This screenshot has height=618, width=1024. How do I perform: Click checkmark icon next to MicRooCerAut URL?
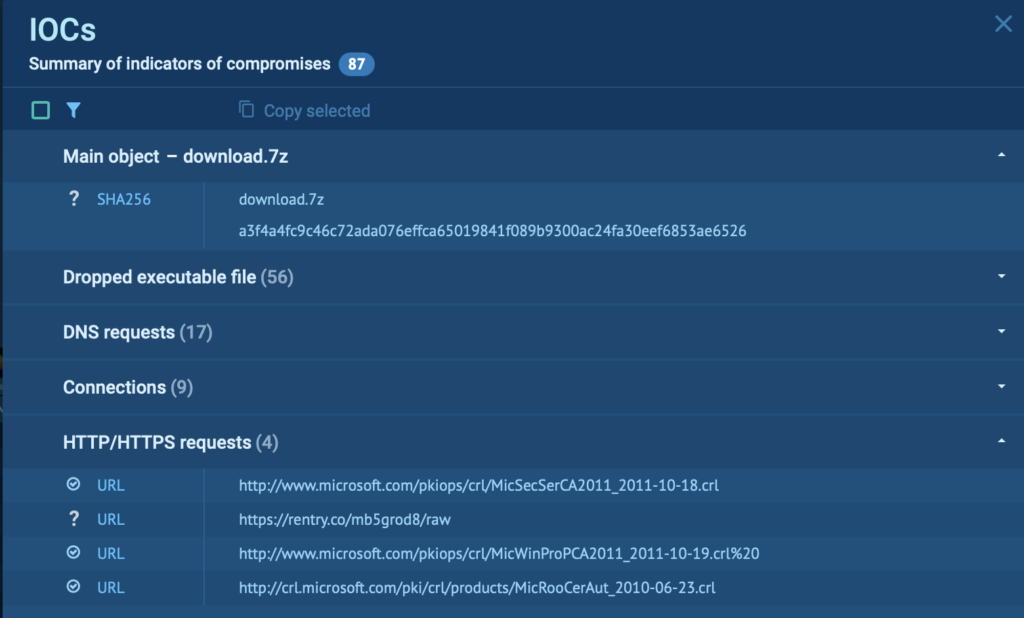tap(73, 587)
